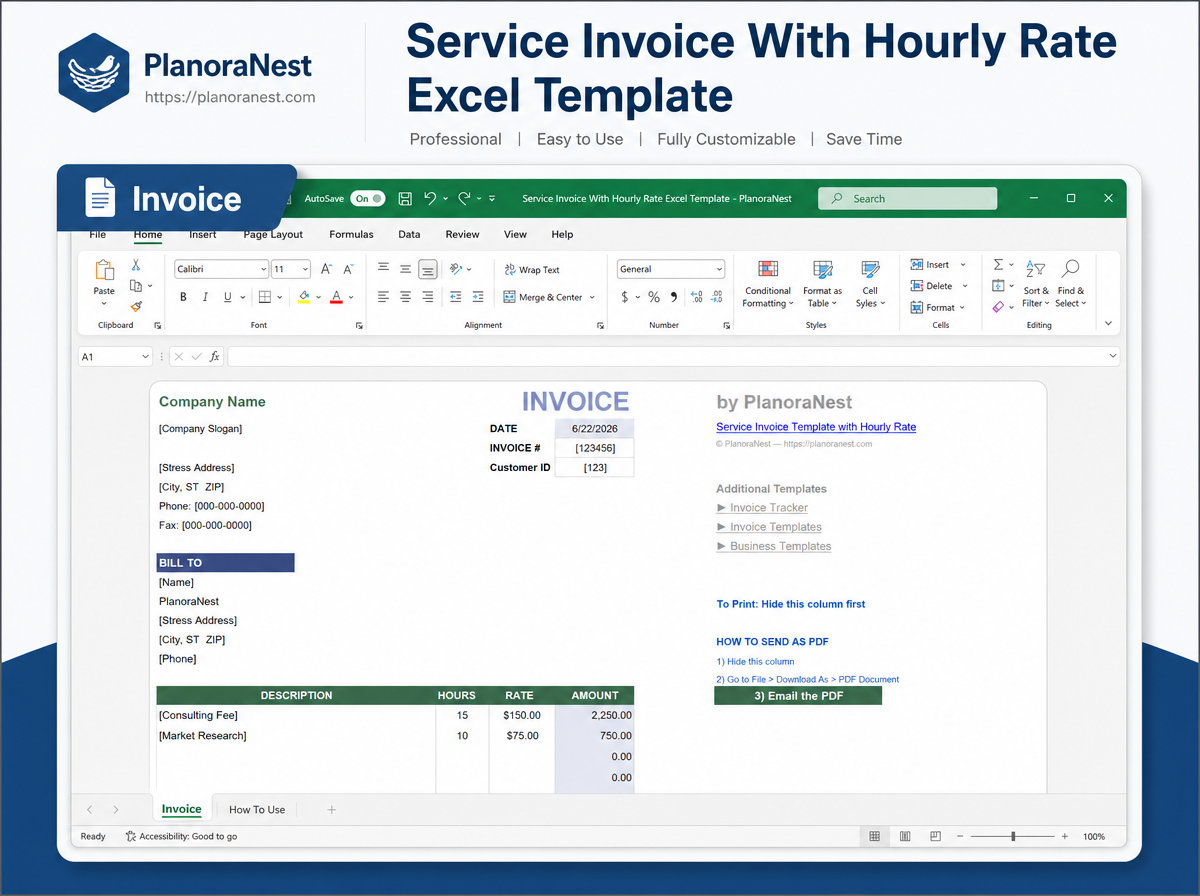Open Cell Styles dropdown
Viewport: 1200px width, 896px height.
(x=870, y=284)
